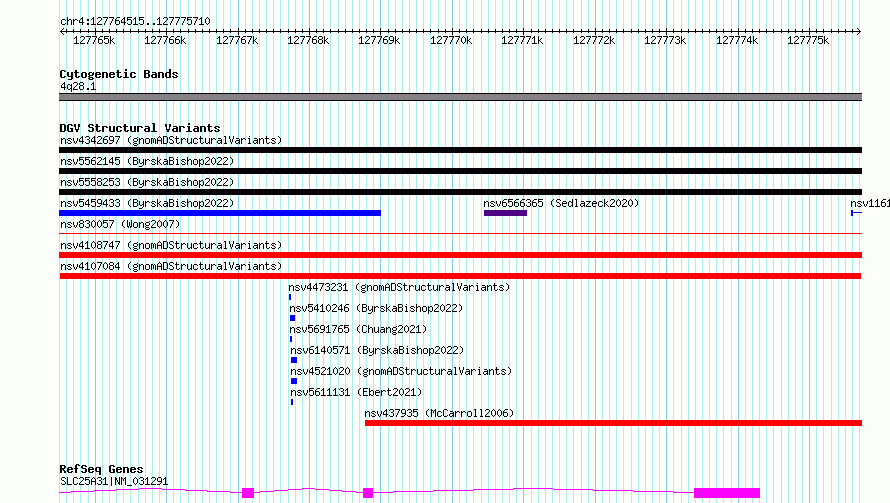
Task: Select small blue marker under nsv6140571
Action: pos(294,360)
